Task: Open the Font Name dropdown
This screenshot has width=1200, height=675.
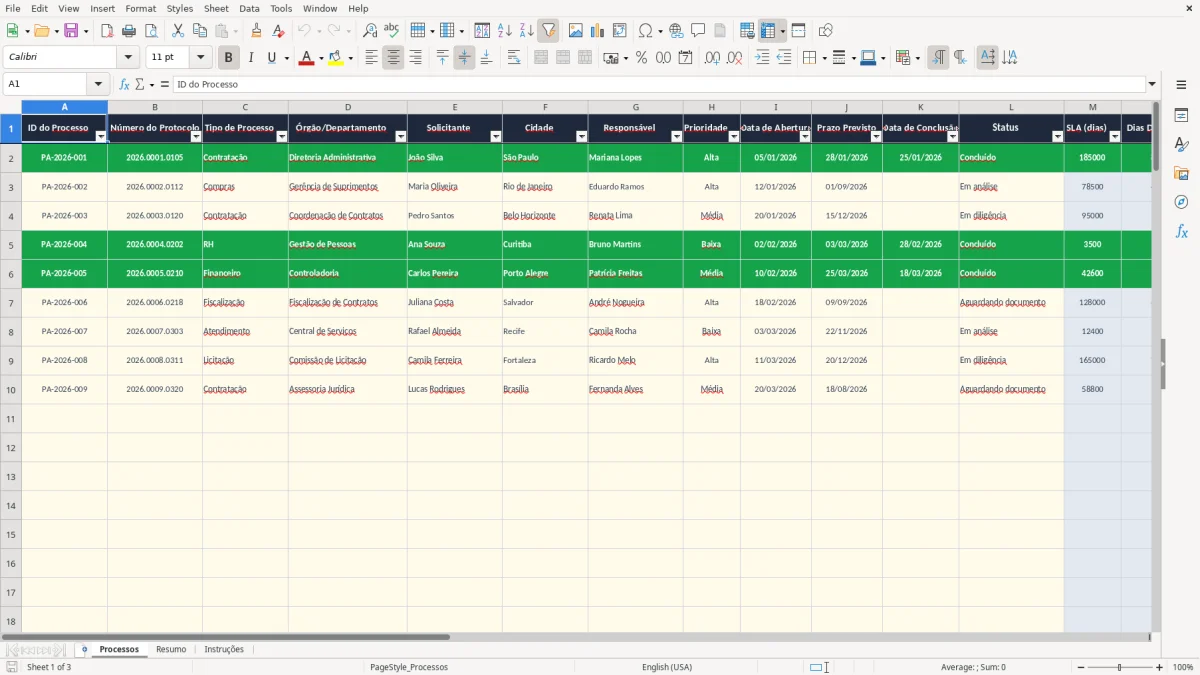Action: (x=127, y=58)
